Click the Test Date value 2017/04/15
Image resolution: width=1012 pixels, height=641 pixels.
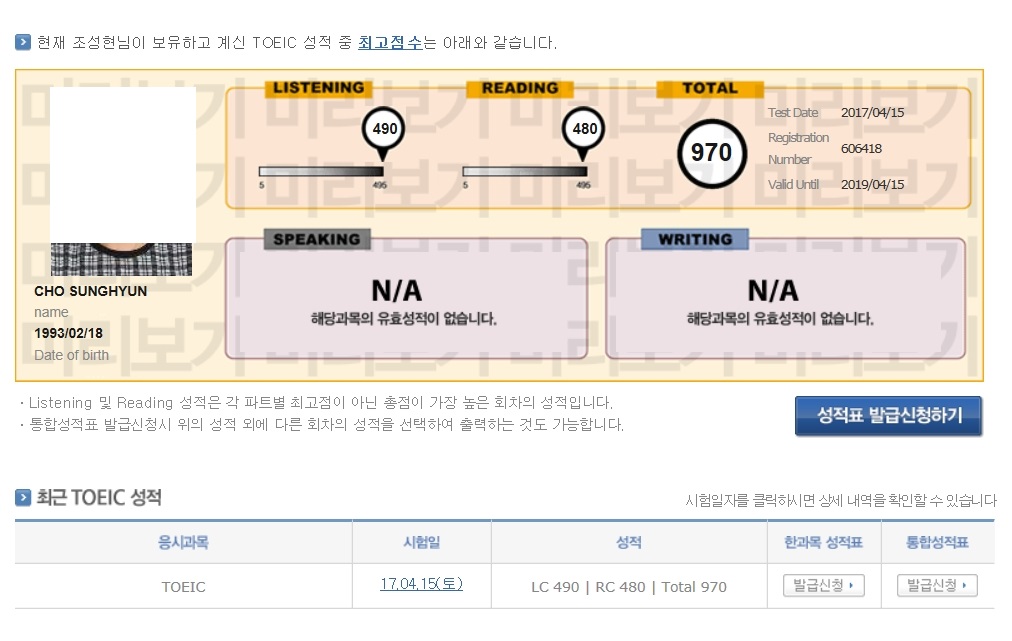(x=873, y=112)
